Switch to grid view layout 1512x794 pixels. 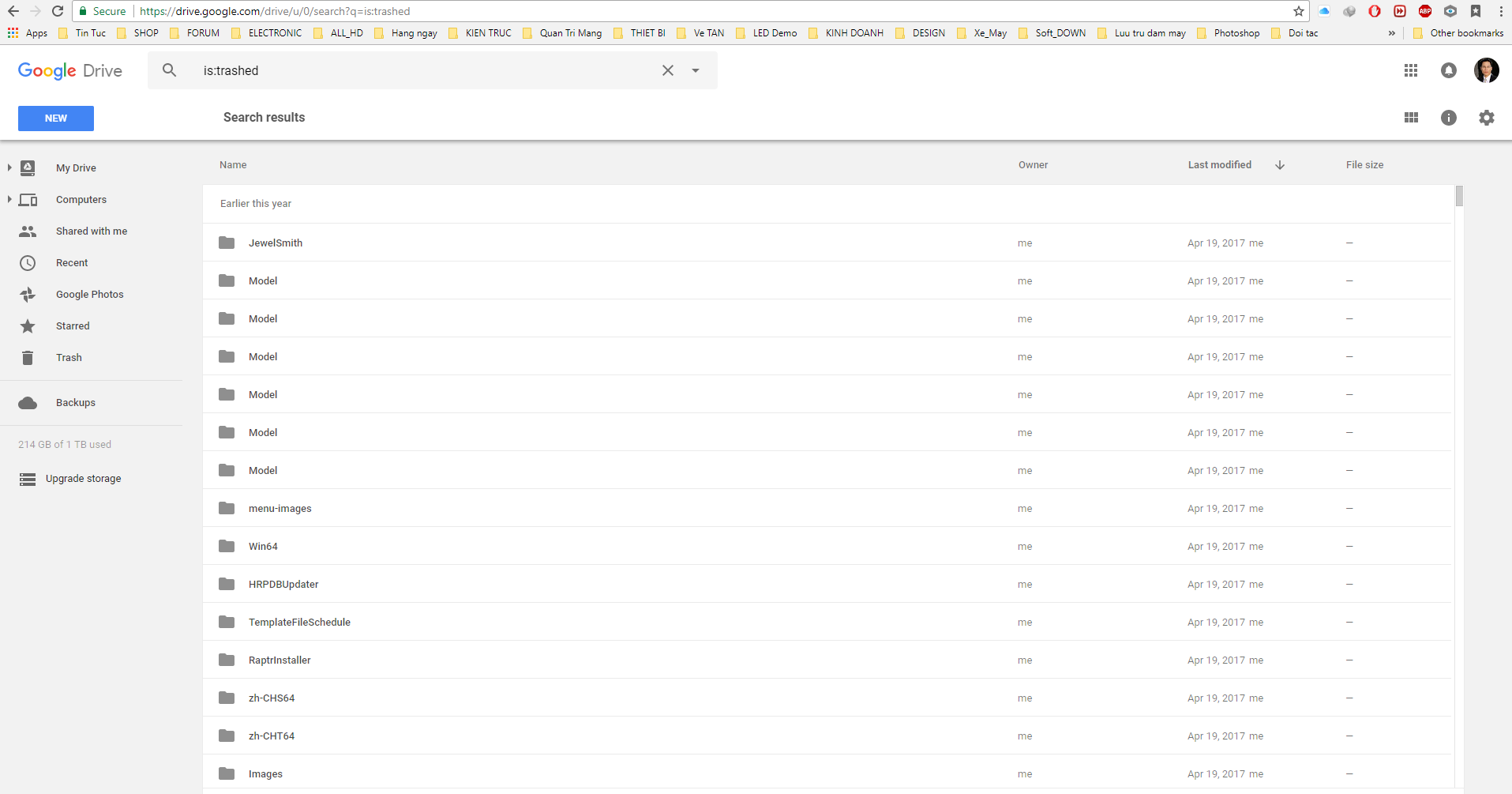click(1412, 118)
